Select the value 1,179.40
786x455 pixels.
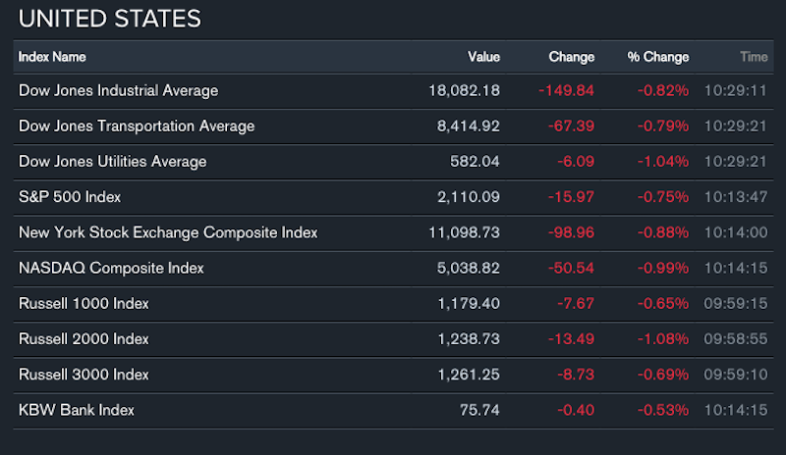(x=468, y=304)
